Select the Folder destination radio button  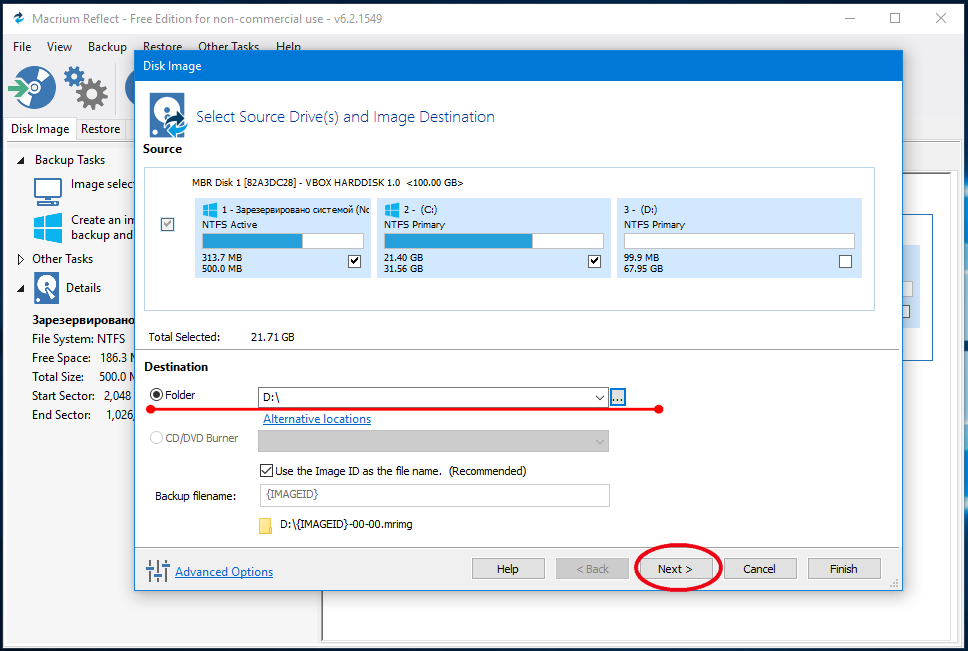(157, 394)
